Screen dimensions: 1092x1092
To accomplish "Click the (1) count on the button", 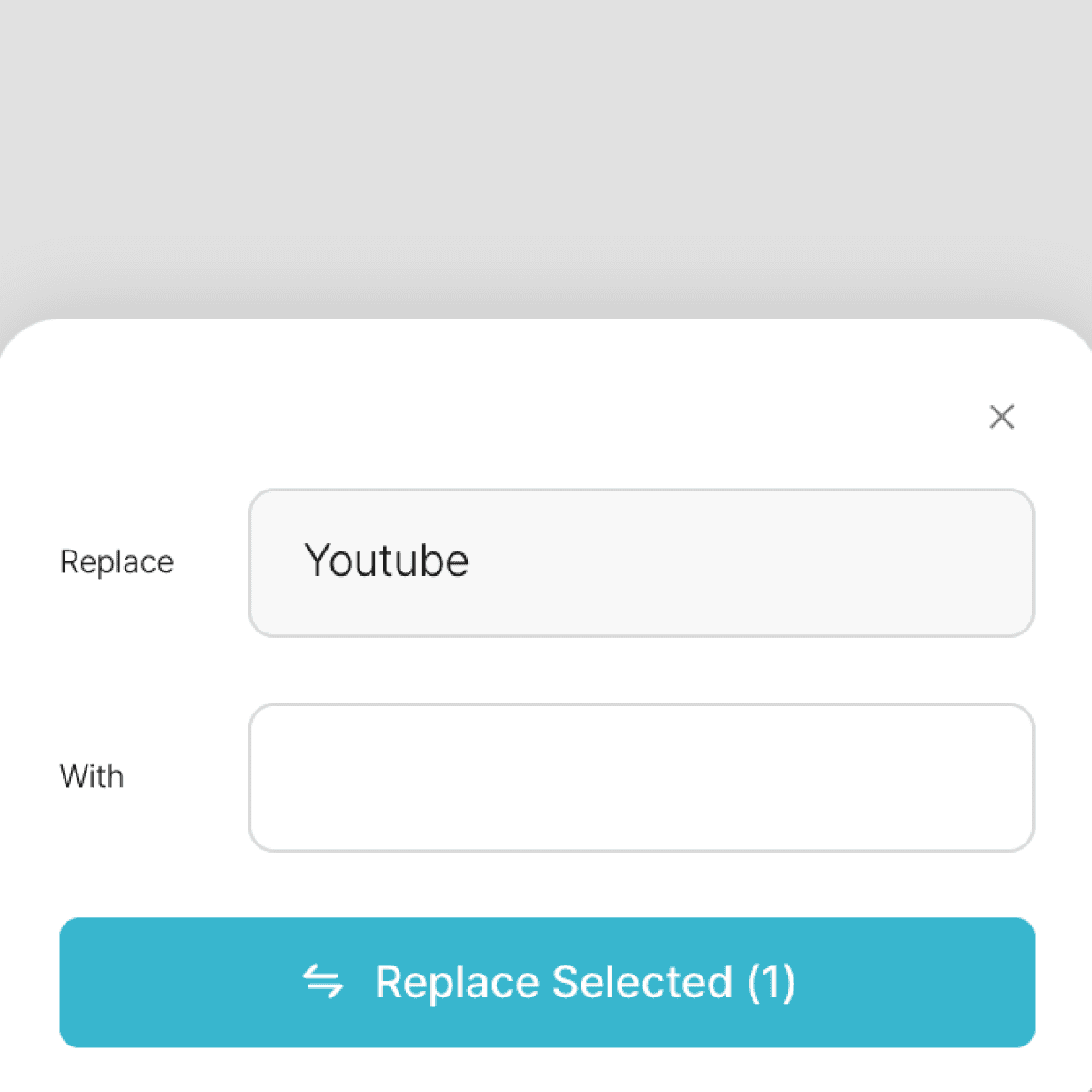I will tap(771, 982).
